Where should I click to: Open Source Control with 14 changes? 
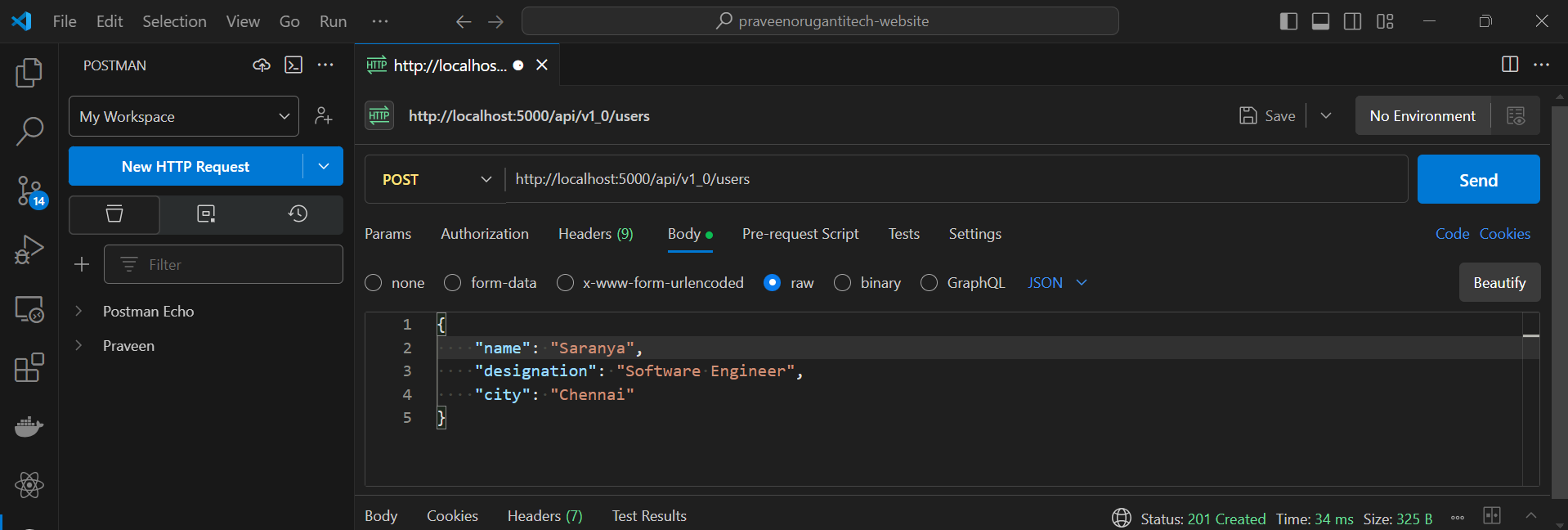[31, 191]
